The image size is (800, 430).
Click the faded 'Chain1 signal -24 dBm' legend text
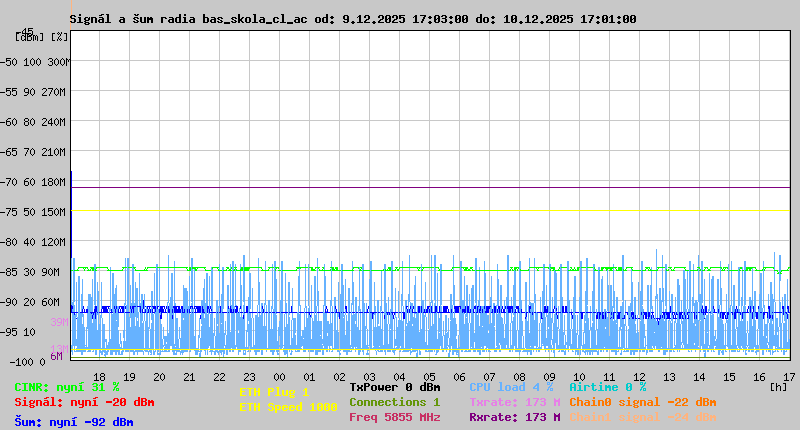(643, 417)
